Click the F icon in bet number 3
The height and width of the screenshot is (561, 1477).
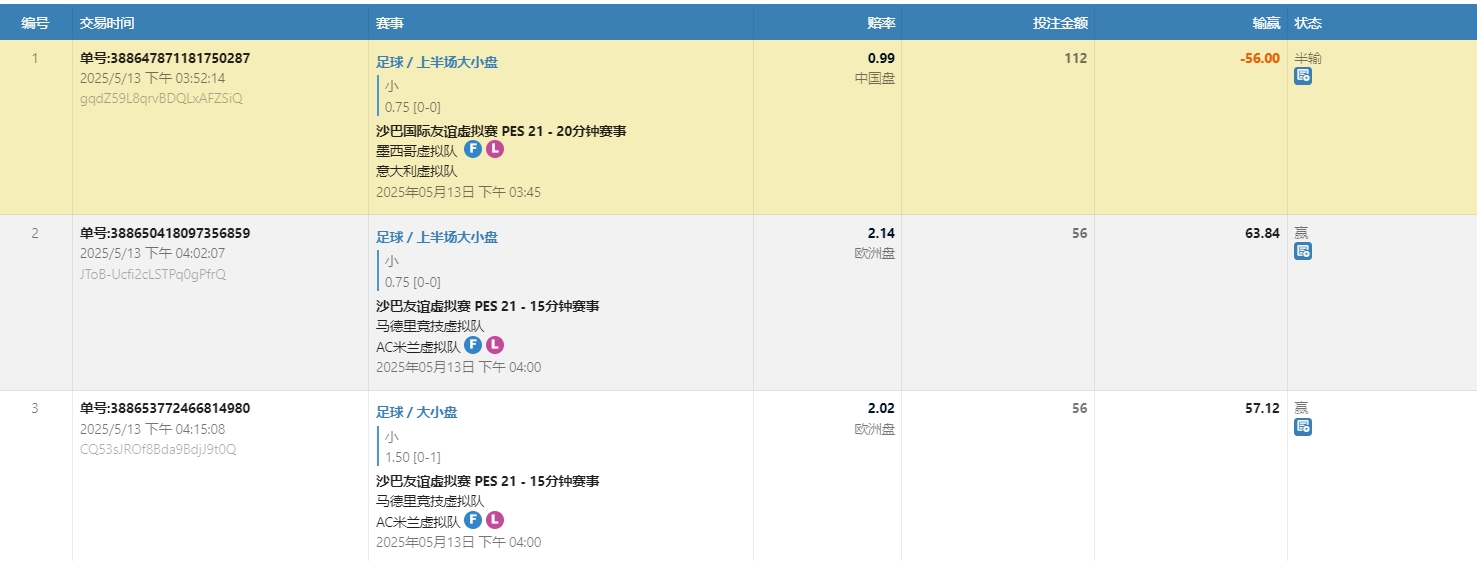click(x=473, y=520)
